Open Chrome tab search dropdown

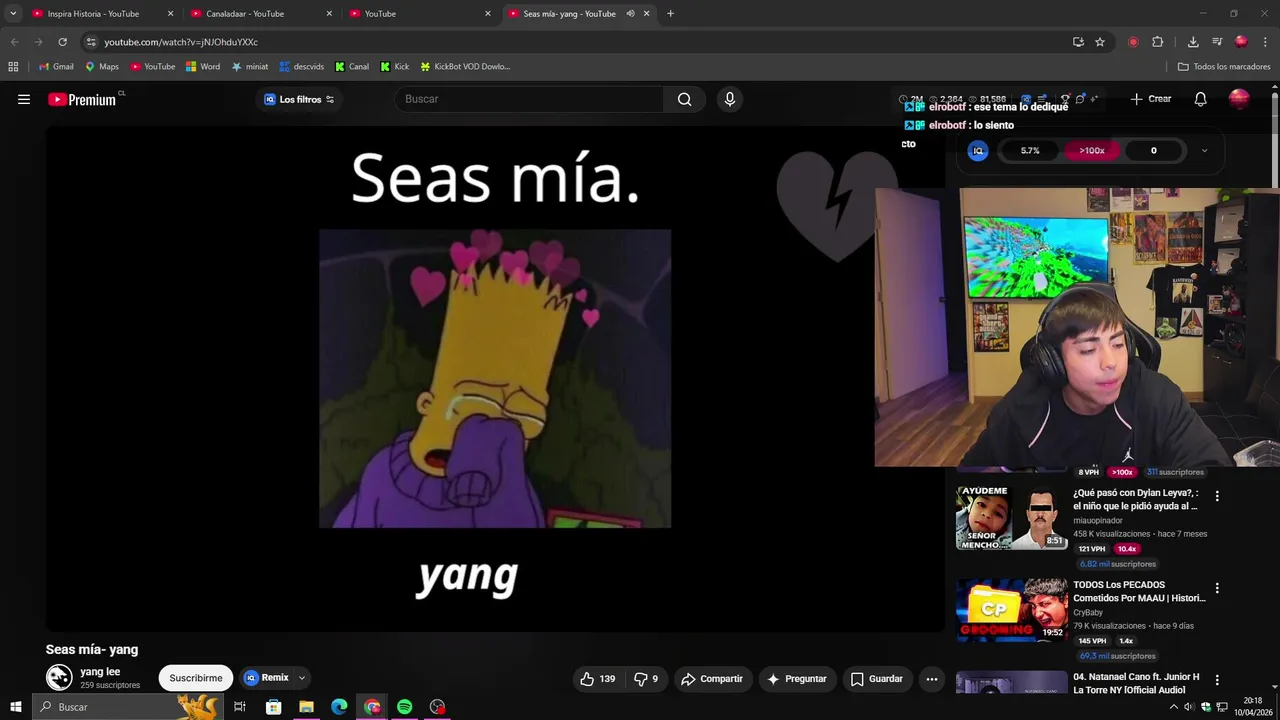click(13, 14)
